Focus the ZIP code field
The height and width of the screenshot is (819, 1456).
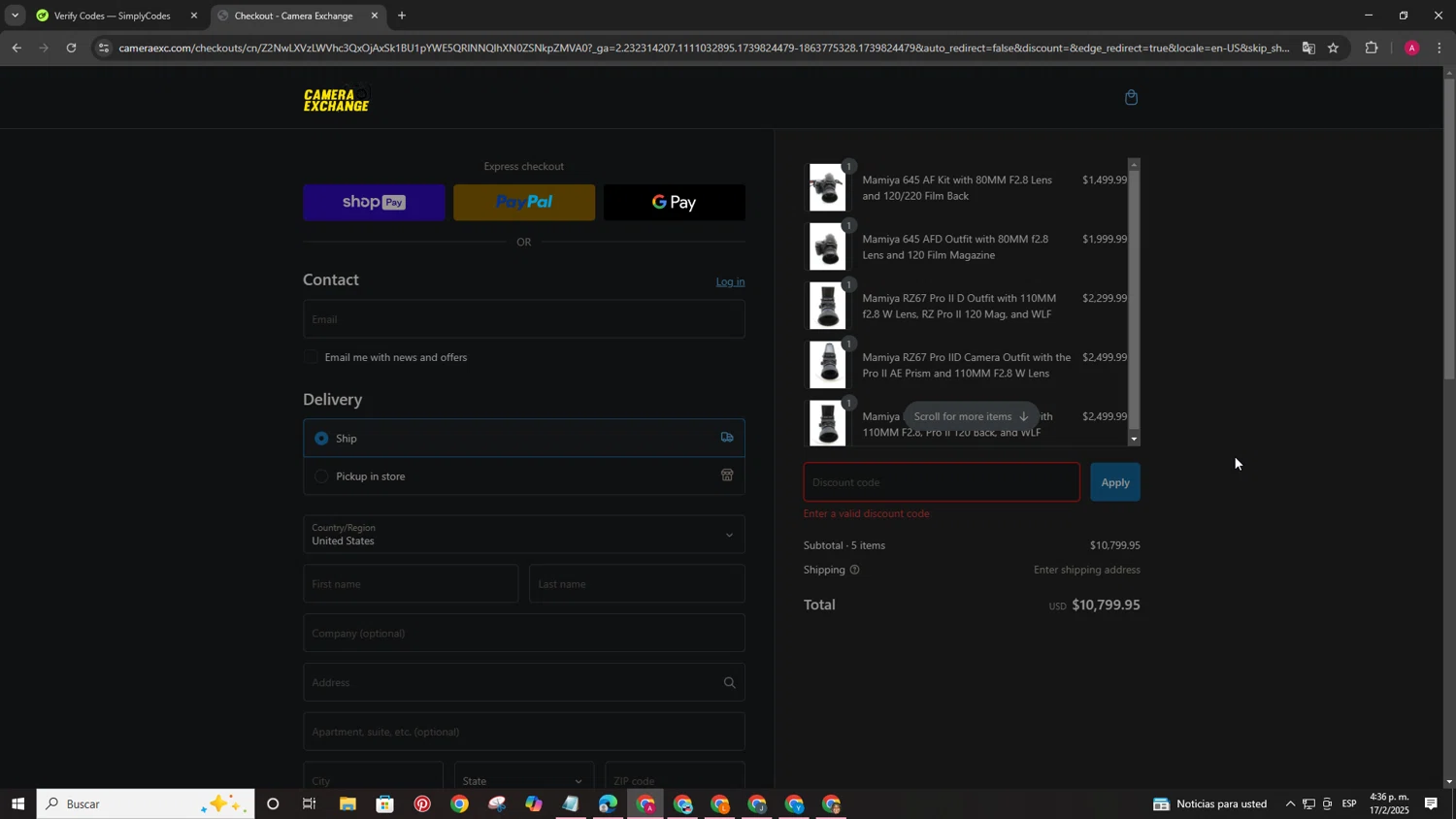click(x=675, y=775)
